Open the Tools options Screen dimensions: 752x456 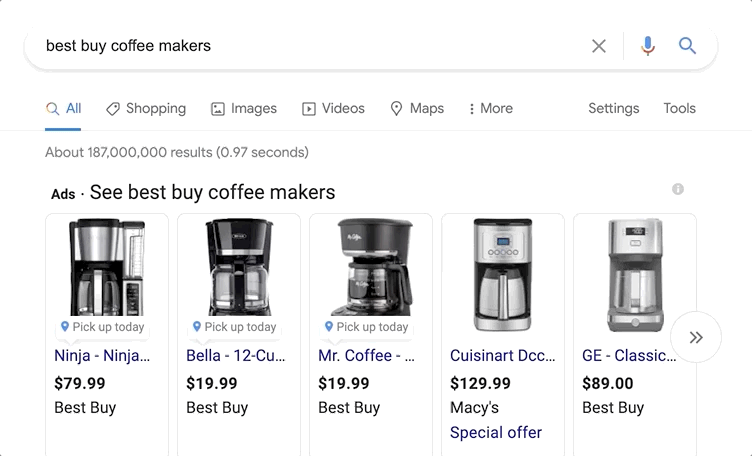pos(679,108)
